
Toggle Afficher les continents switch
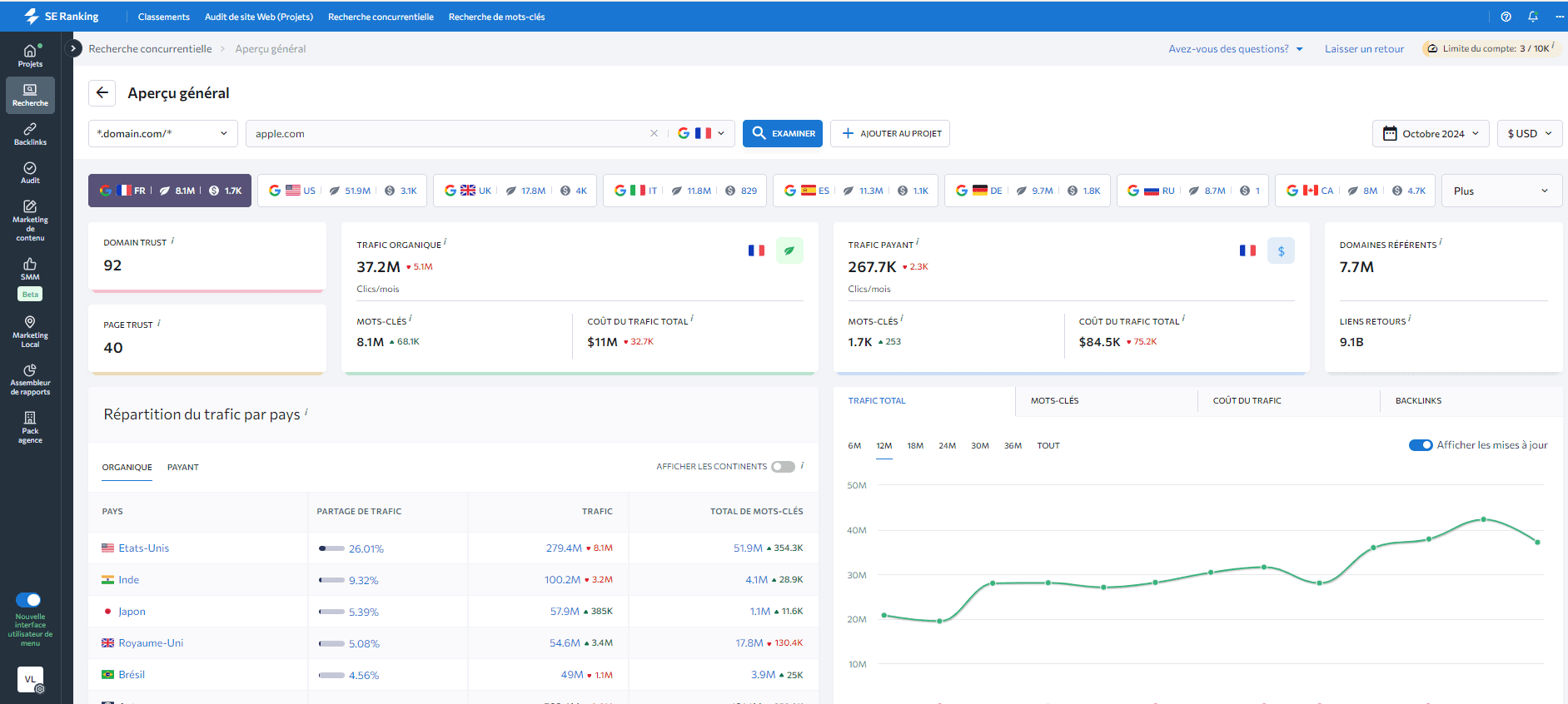tap(783, 467)
